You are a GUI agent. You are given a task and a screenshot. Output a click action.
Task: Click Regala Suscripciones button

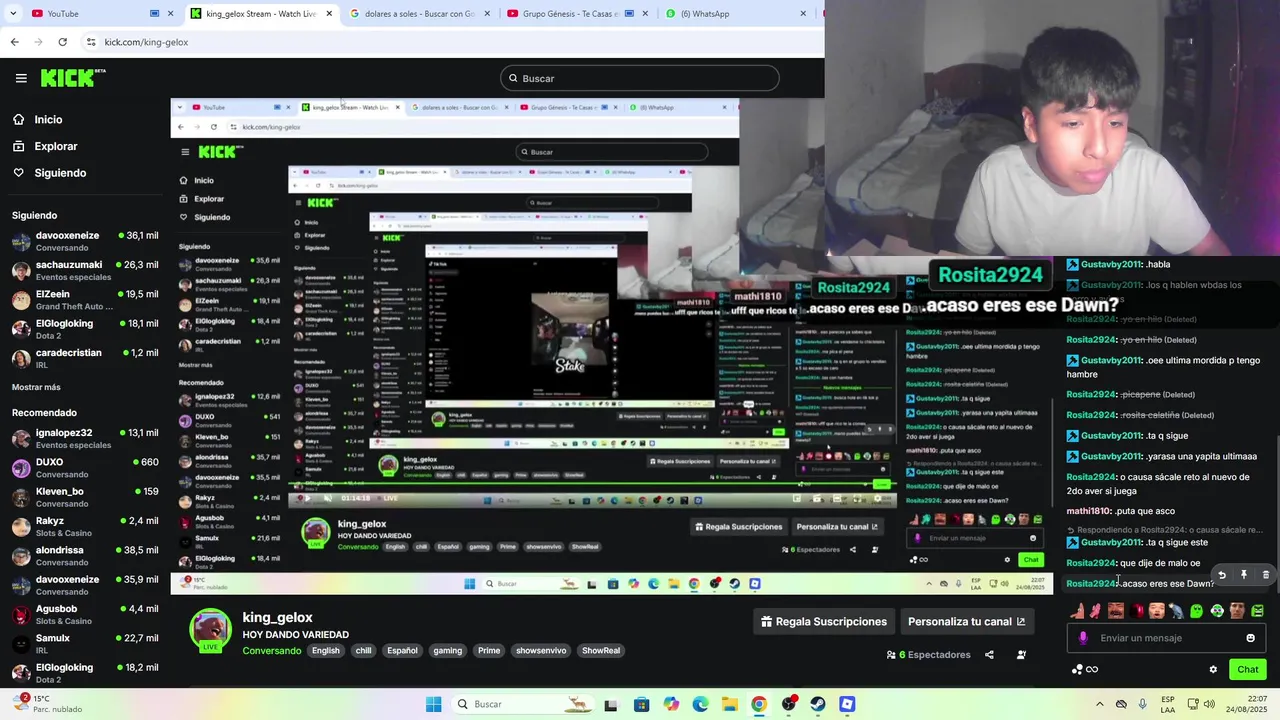(823, 621)
